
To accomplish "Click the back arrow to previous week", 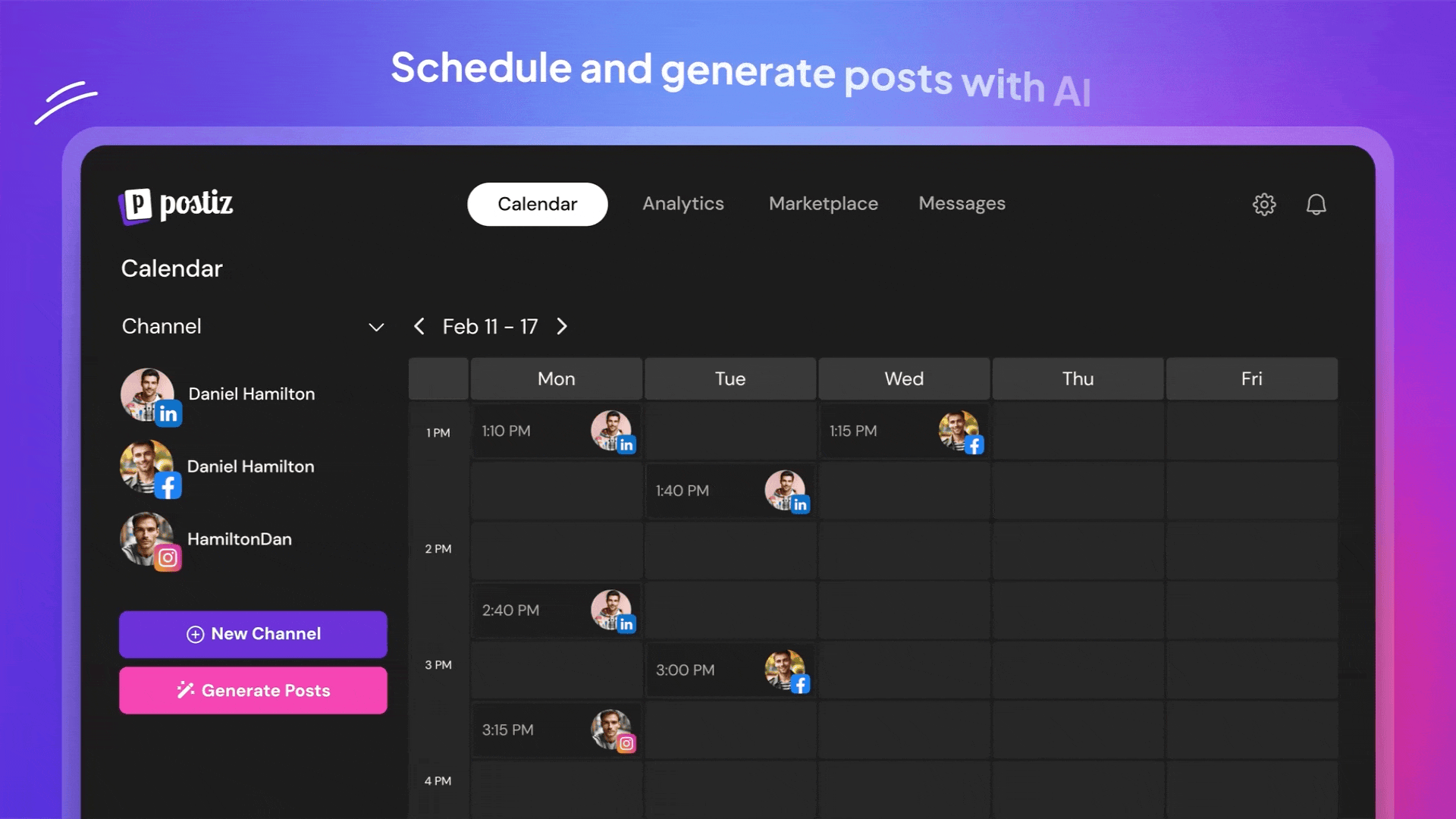I will [419, 326].
